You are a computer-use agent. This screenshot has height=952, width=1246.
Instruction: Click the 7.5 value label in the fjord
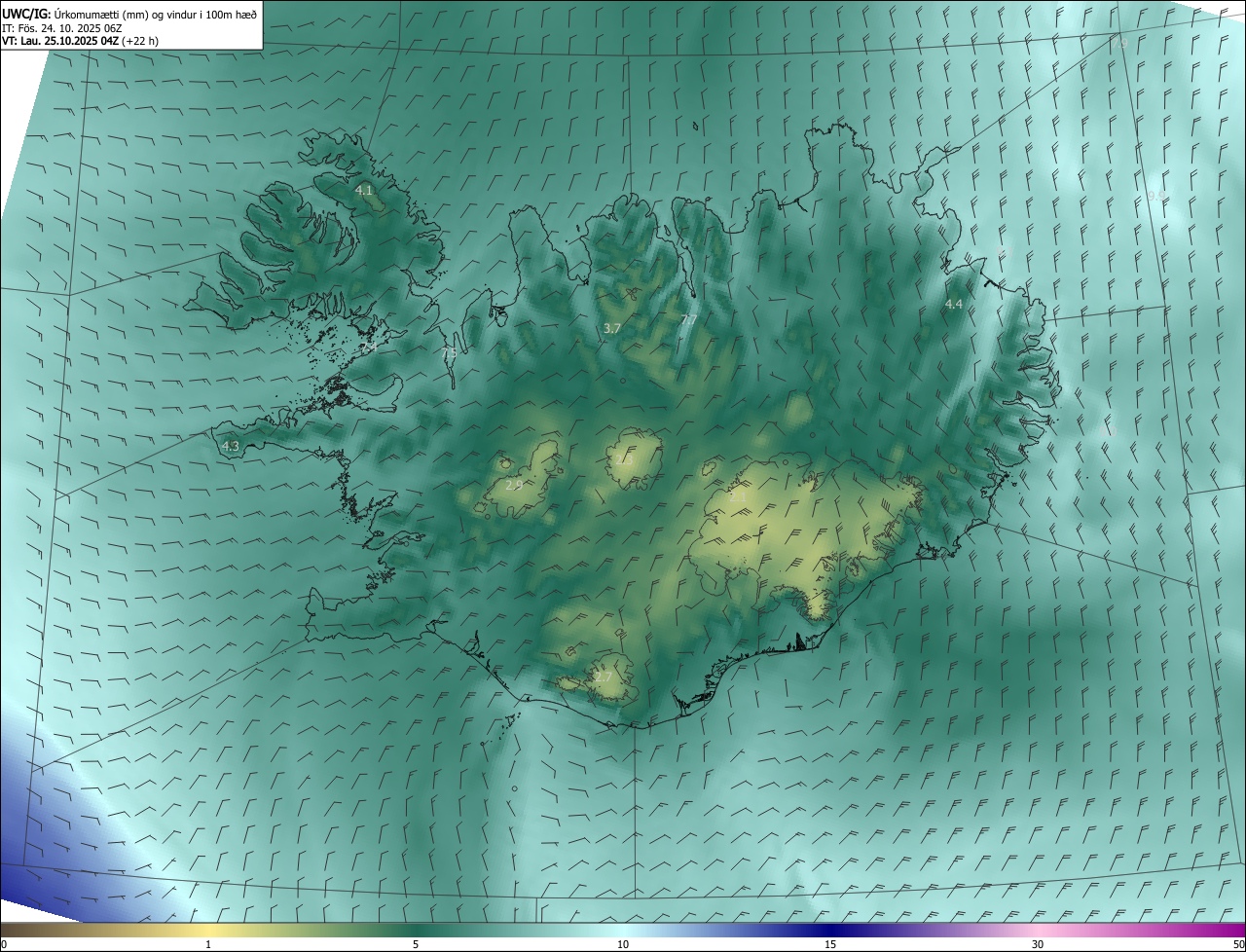pos(449,353)
